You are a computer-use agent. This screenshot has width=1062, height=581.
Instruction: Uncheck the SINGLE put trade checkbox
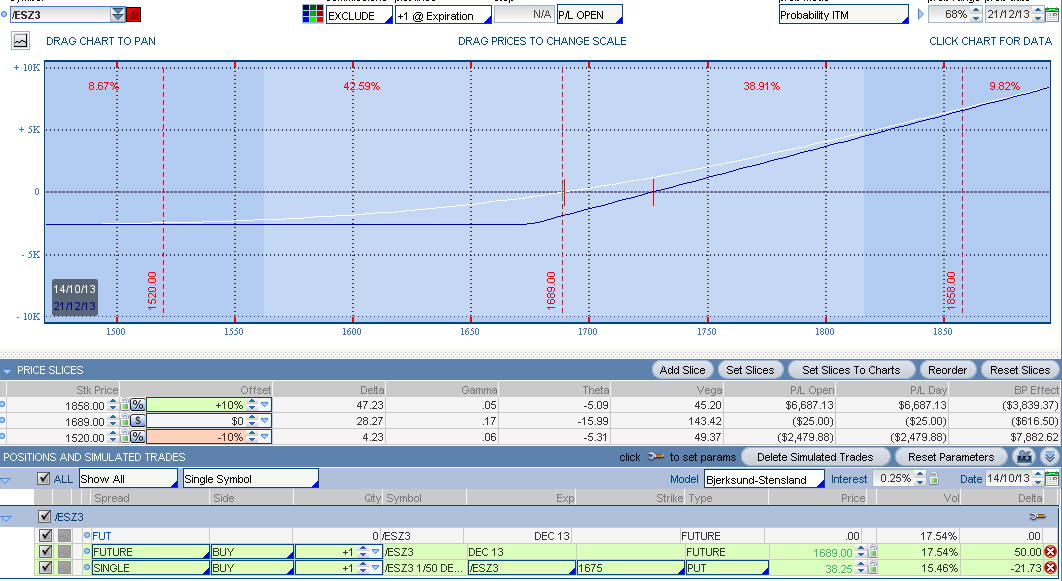(45, 568)
